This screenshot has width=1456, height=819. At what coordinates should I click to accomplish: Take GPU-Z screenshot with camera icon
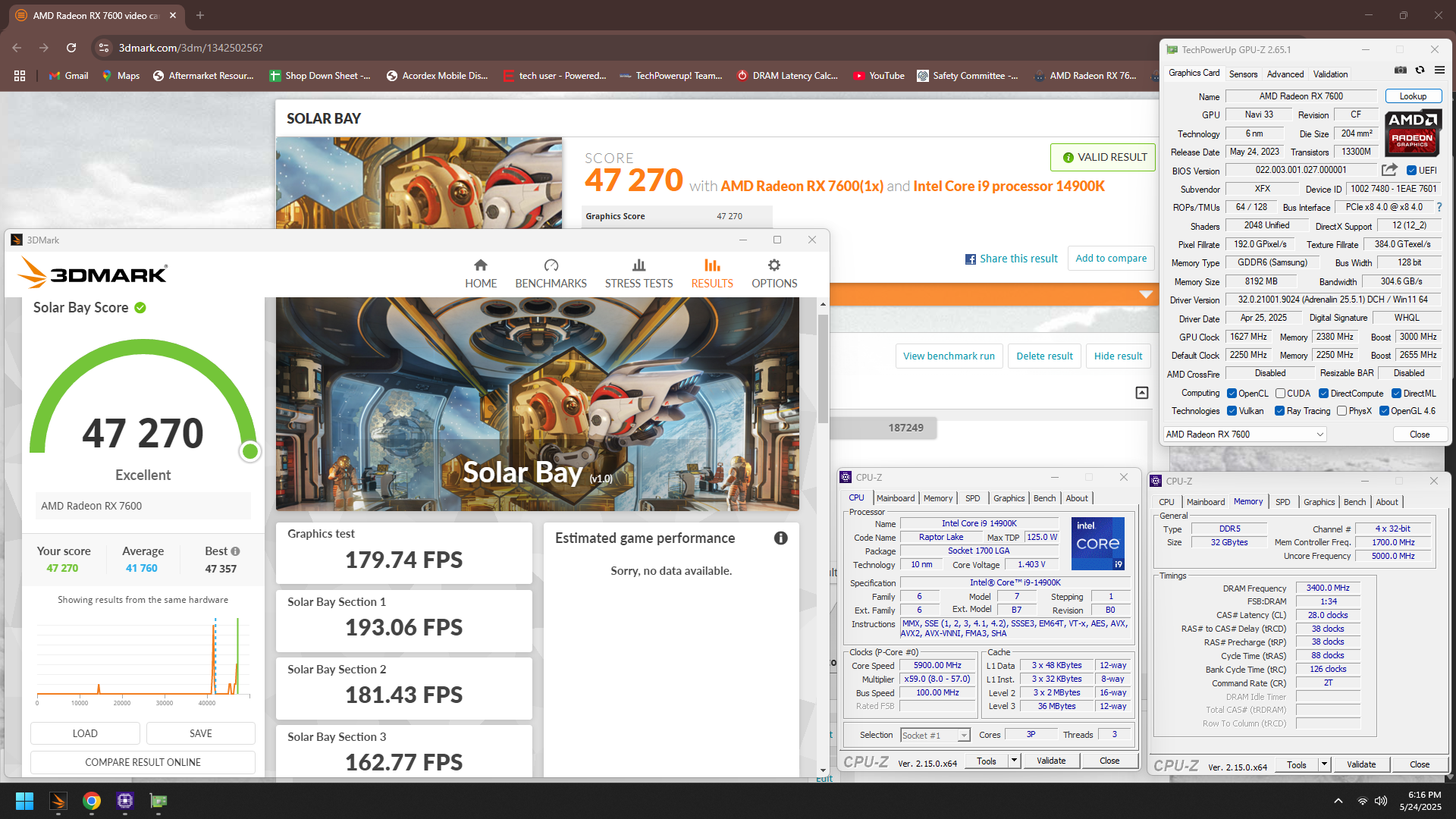(x=1400, y=70)
